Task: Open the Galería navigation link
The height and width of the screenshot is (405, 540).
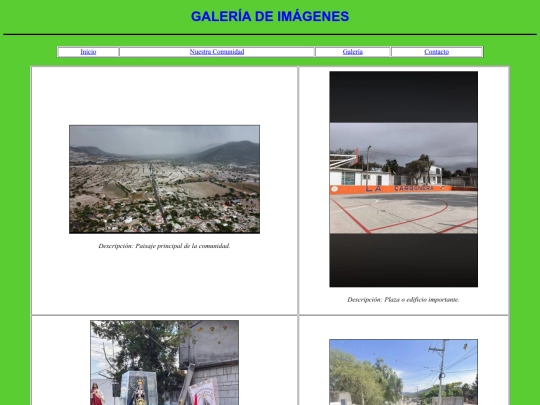Action: pyautogui.click(x=353, y=52)
